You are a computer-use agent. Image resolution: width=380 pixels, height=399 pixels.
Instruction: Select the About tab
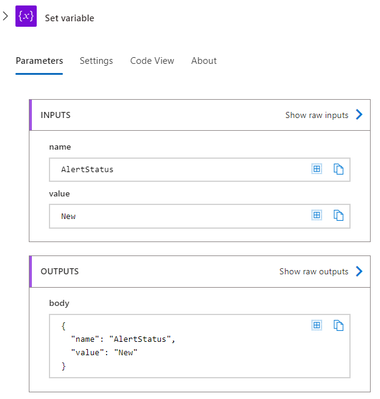pyautogui.click(x=204, y=61)
